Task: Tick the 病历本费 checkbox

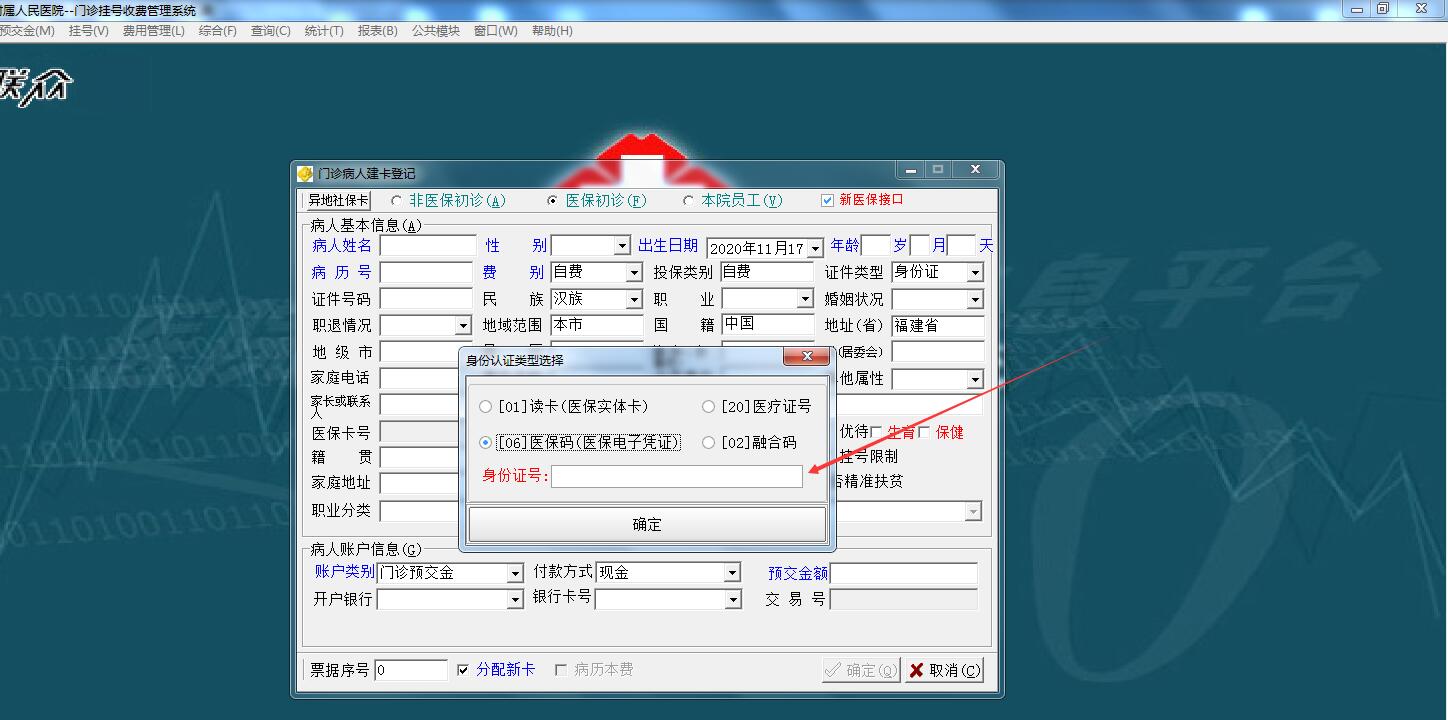Action: pos(561,670)
